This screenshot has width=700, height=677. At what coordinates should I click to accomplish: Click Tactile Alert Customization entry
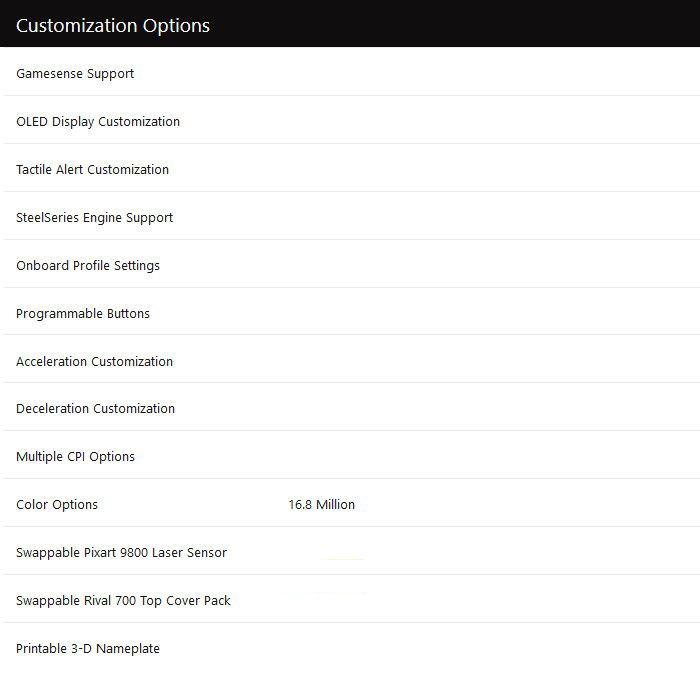(92, 169)
